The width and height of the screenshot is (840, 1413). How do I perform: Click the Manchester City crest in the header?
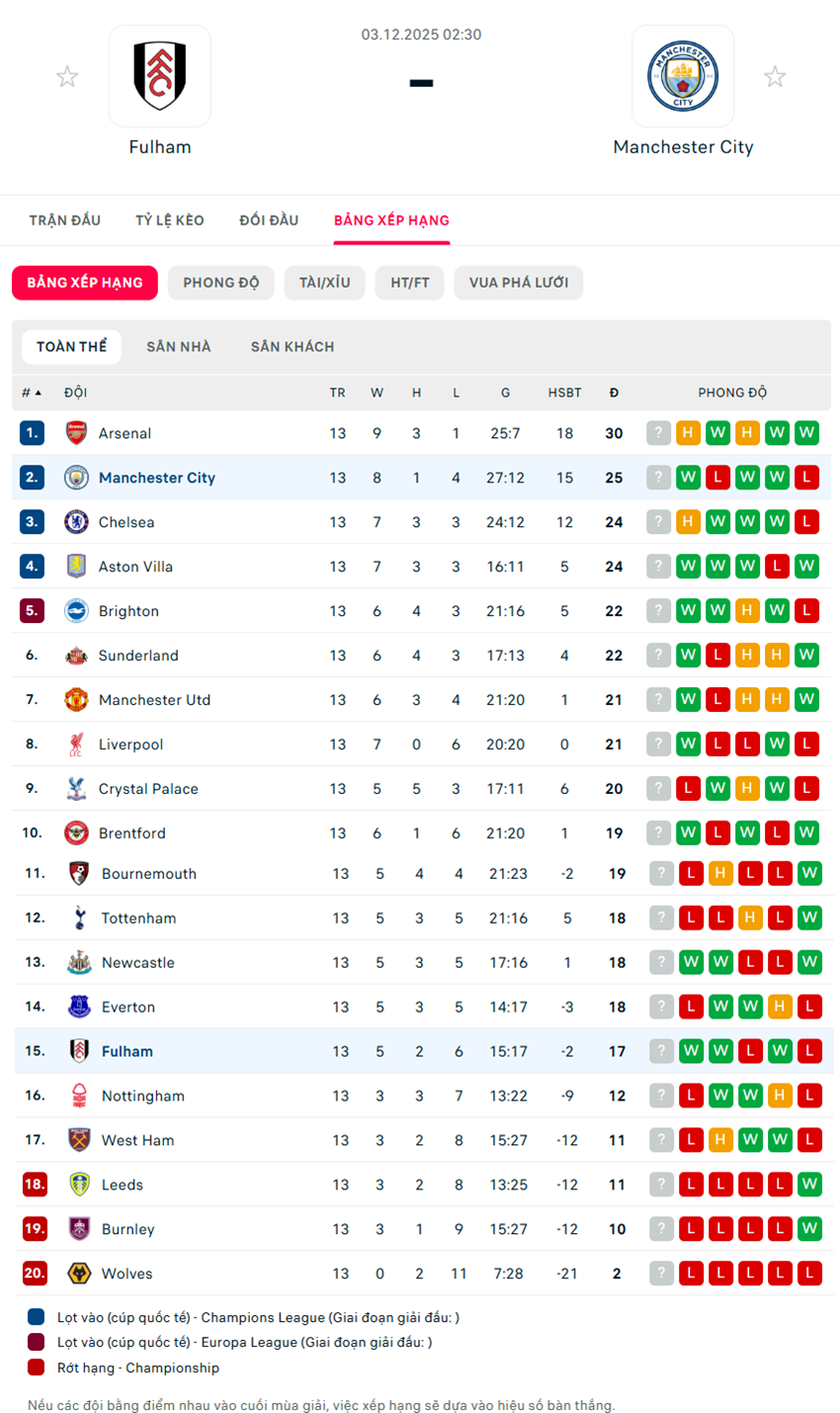tap(683, 76)
